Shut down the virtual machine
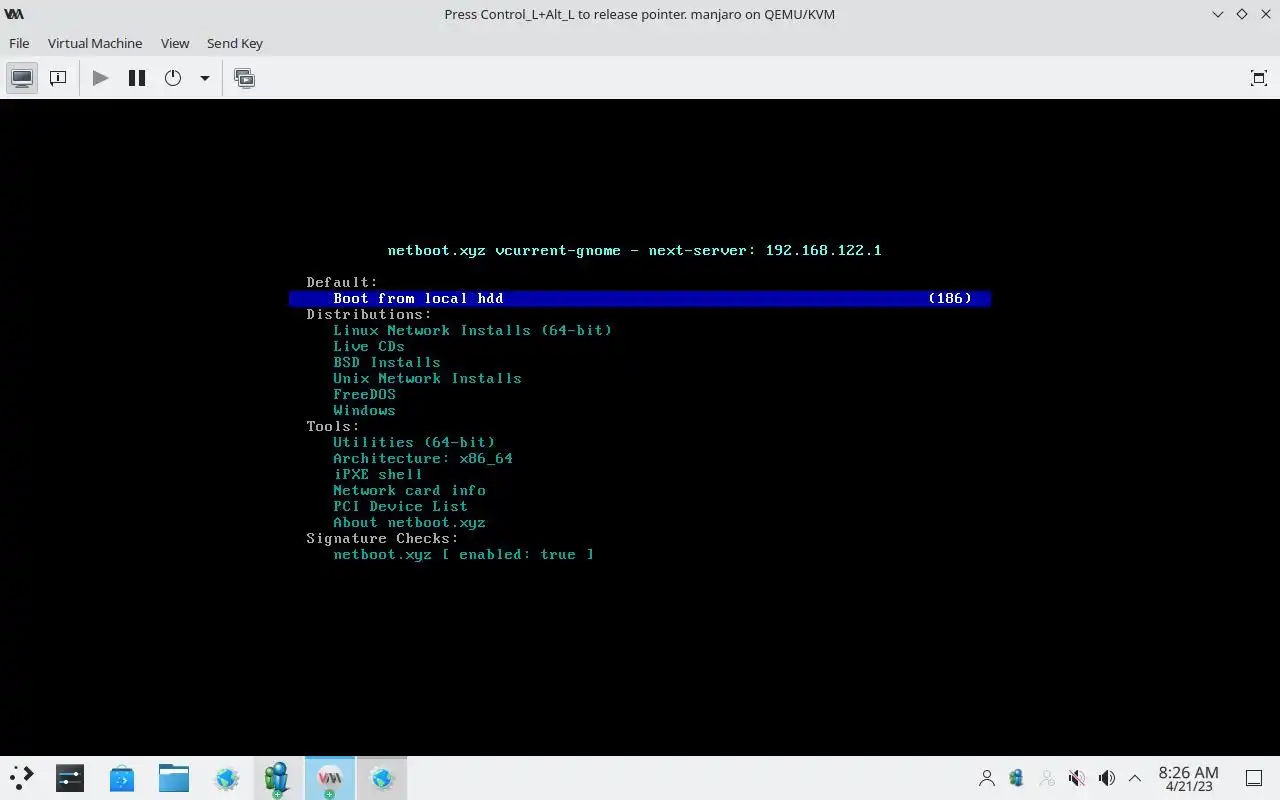 (173, 78)
